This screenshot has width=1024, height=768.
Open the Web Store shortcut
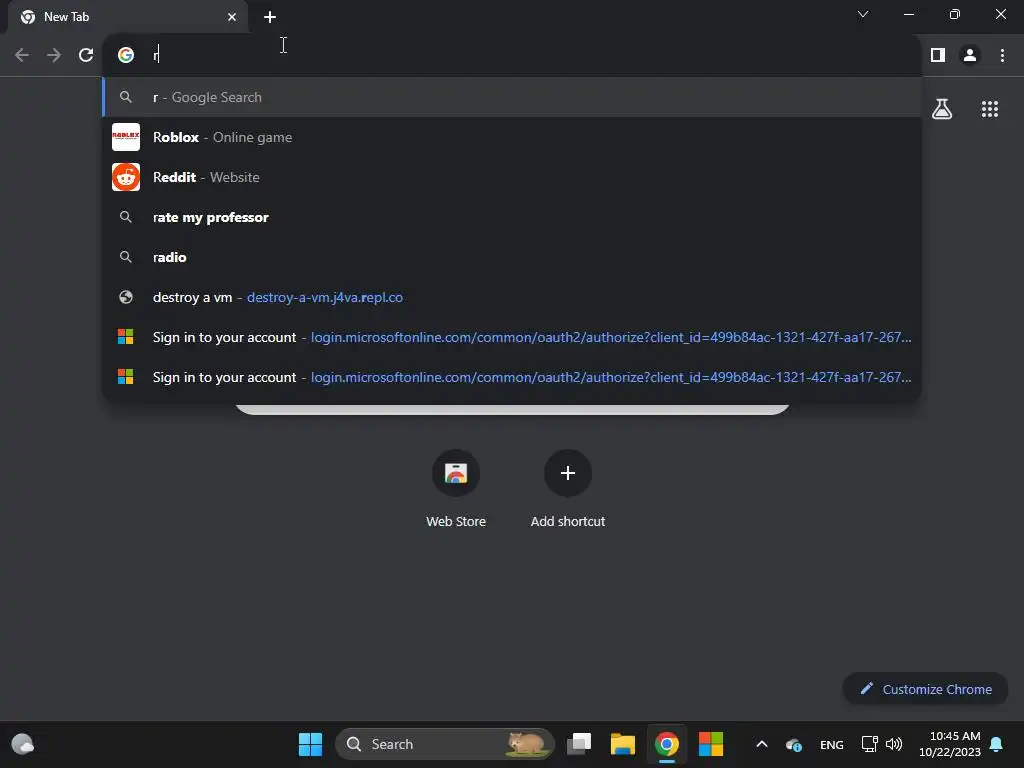coord(456,488)
